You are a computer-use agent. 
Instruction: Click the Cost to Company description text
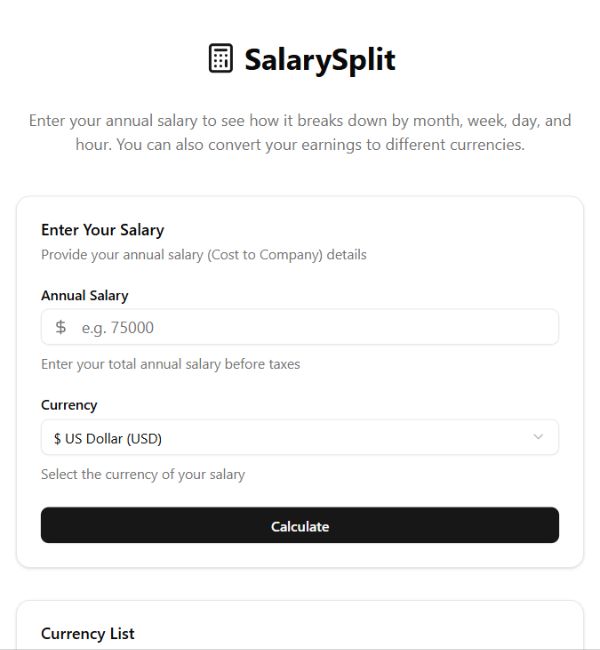tap(203, 254)
